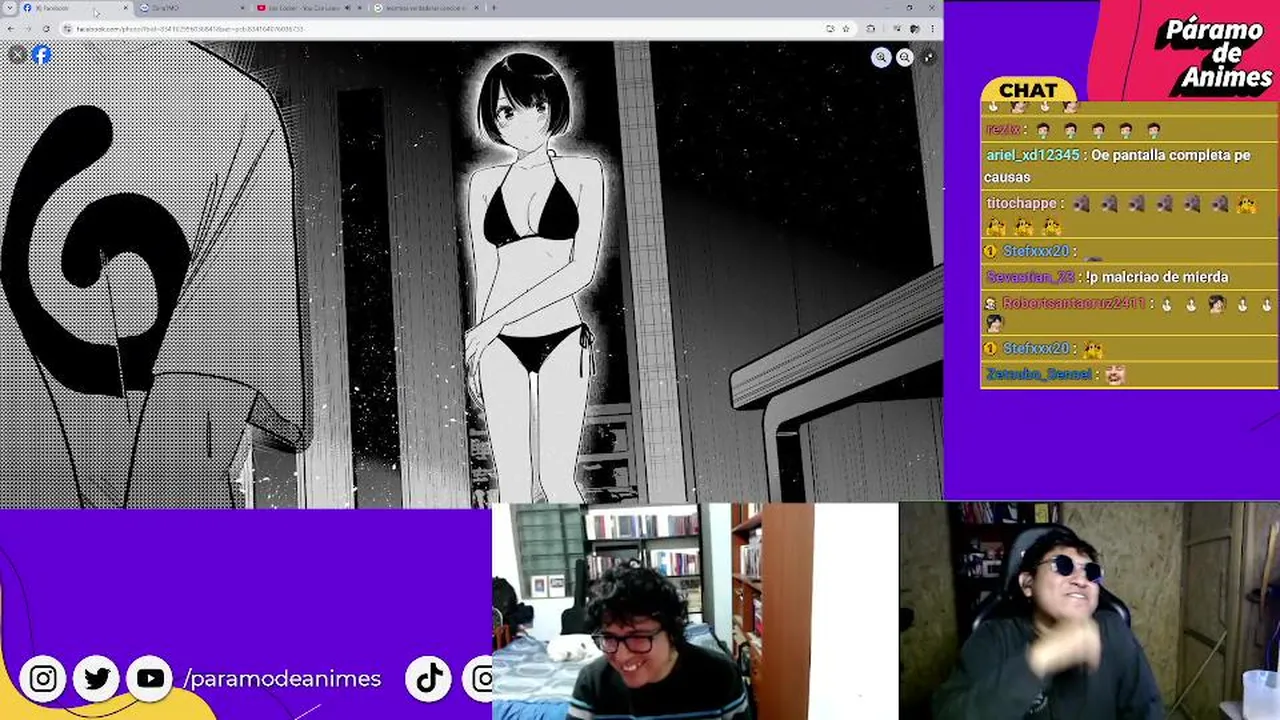Click the Facebook logo in photo viewer
1280x720 pixels.
(41, 55)
